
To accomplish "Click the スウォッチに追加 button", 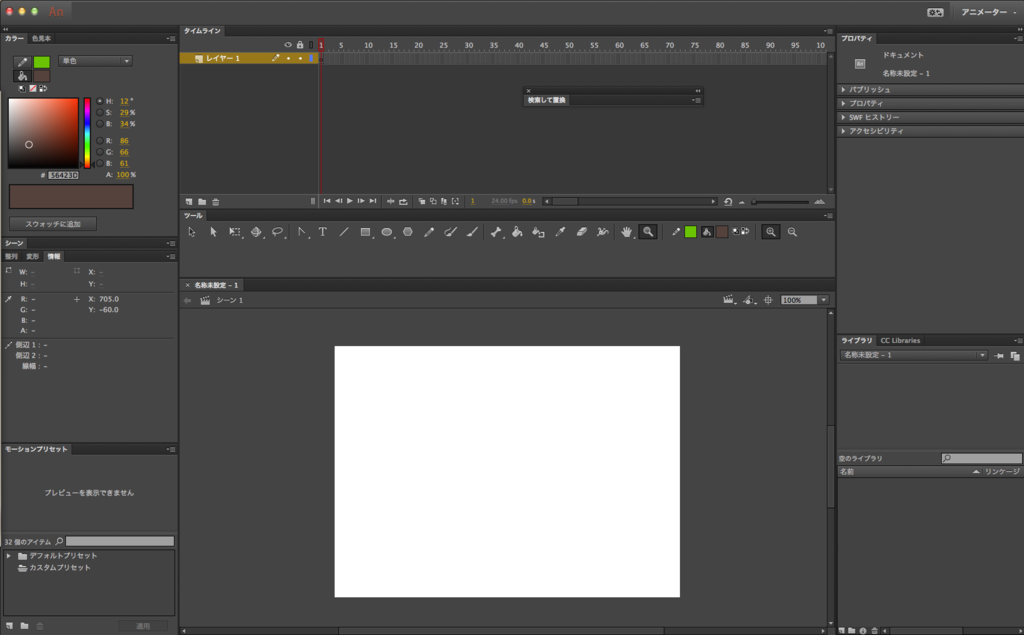I will tap(53, 224).
